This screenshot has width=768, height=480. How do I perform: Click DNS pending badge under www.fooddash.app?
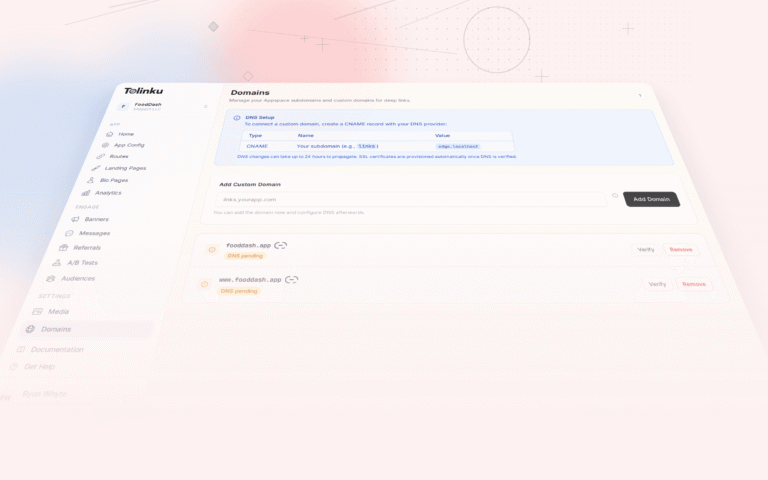tap(239, 291)
